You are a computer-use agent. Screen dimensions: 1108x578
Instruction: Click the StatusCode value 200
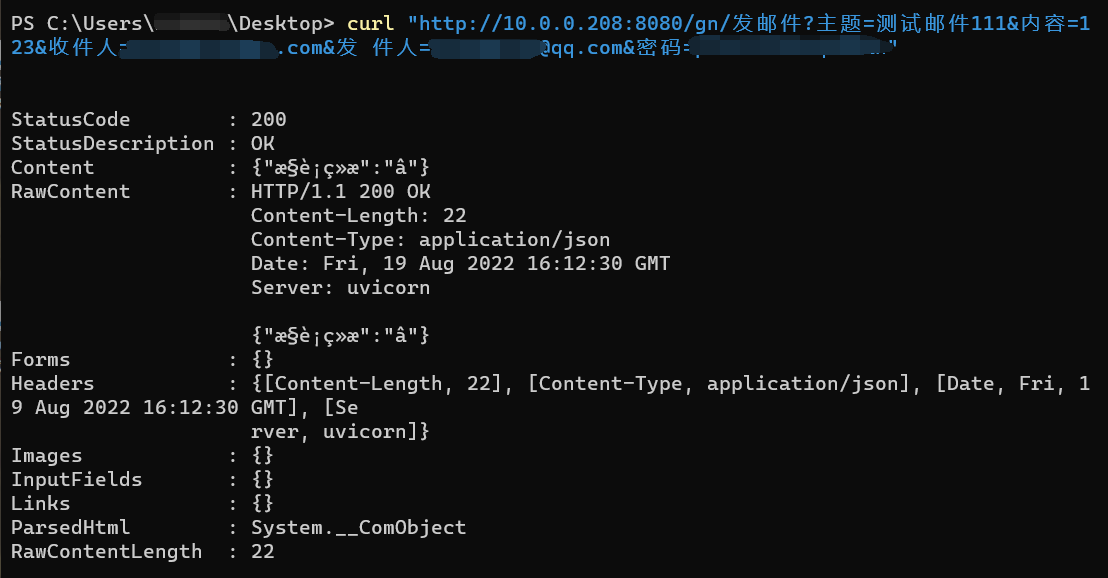[x=269, y=119]
